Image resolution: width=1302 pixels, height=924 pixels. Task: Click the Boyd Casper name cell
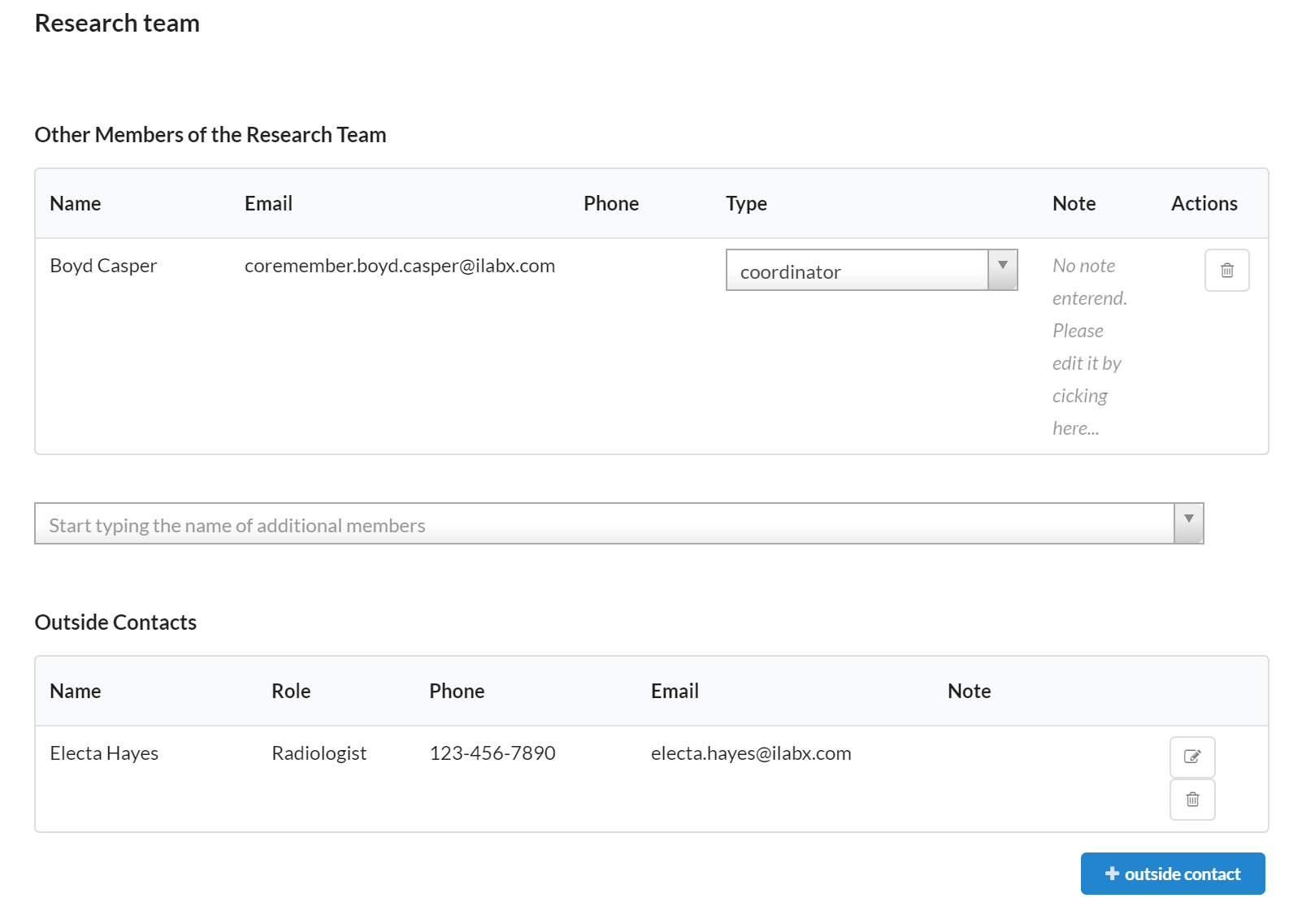click(103, 266)
